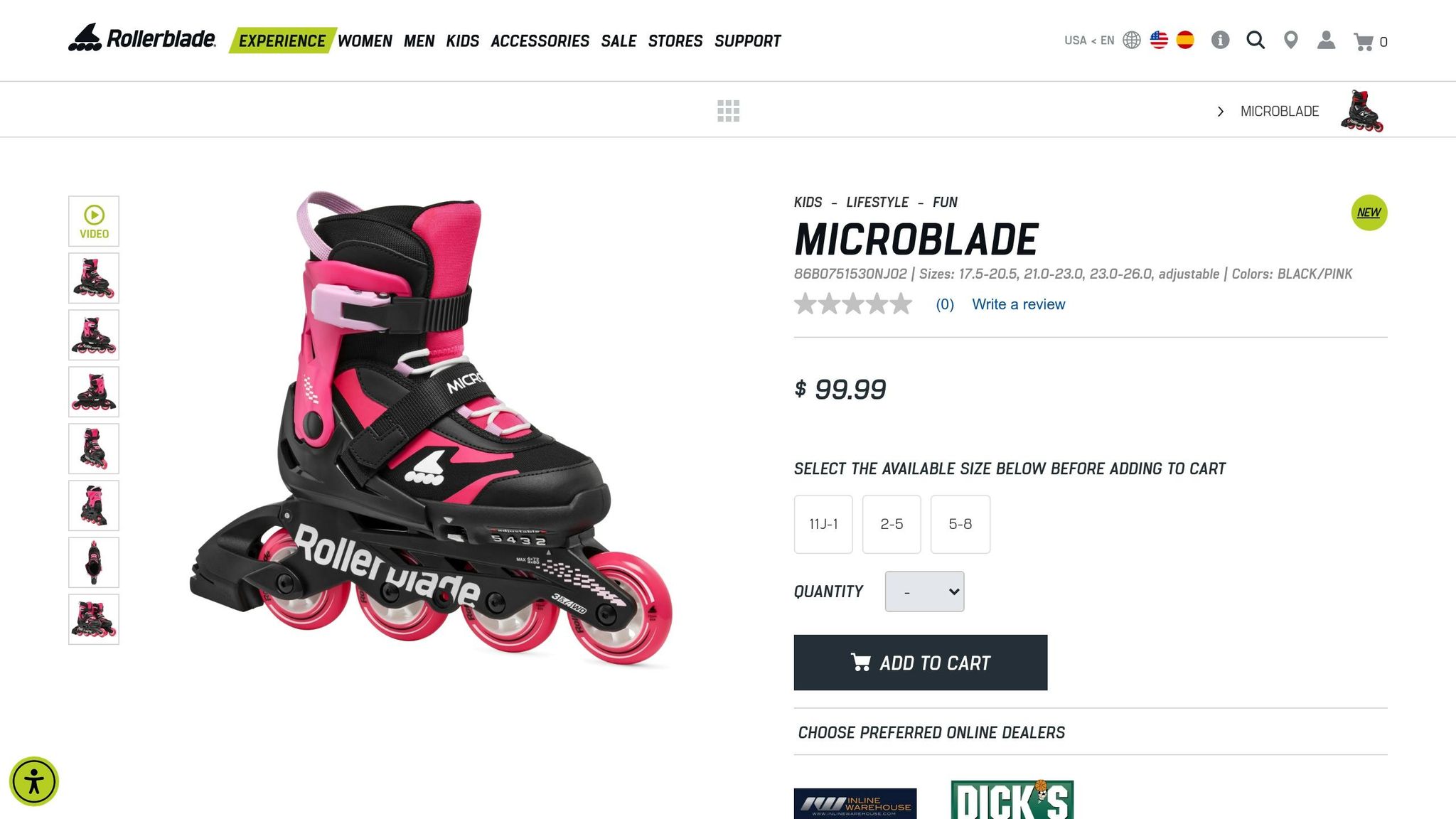This screenshot has width=1456, height=819.
Task: Switch to the EXPERIENCE menu
Action: click(283, 41)
